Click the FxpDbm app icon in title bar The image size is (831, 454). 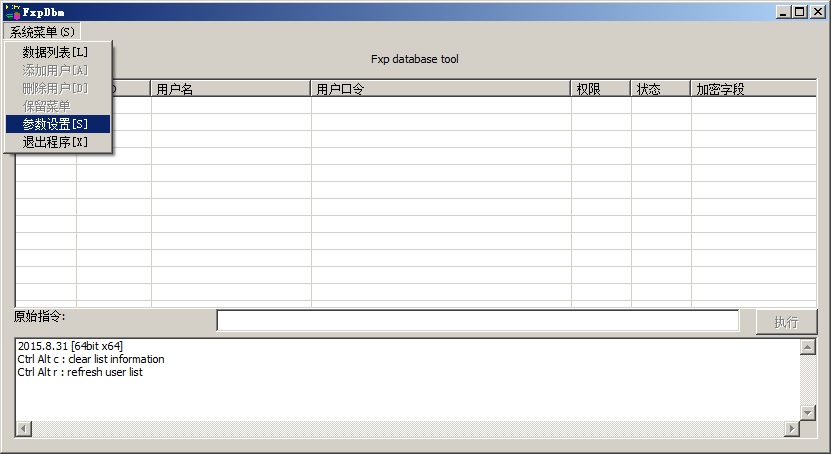tap(12, 11)
